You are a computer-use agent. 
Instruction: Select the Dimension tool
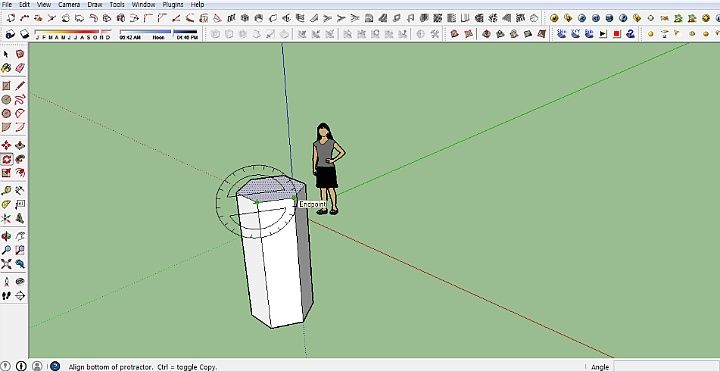pos(20,191)
